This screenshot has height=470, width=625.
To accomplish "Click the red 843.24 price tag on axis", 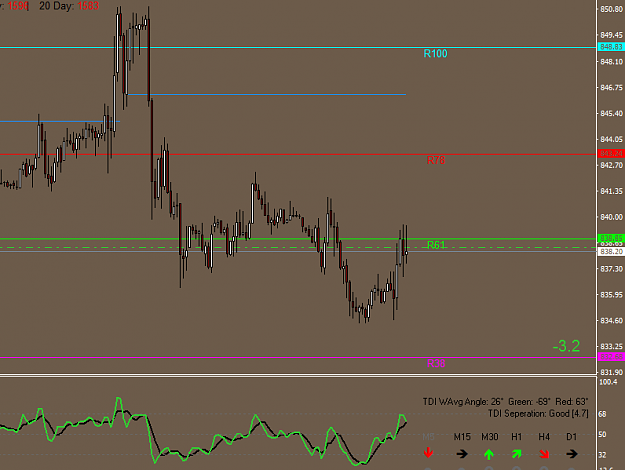I will coord(611,153).
